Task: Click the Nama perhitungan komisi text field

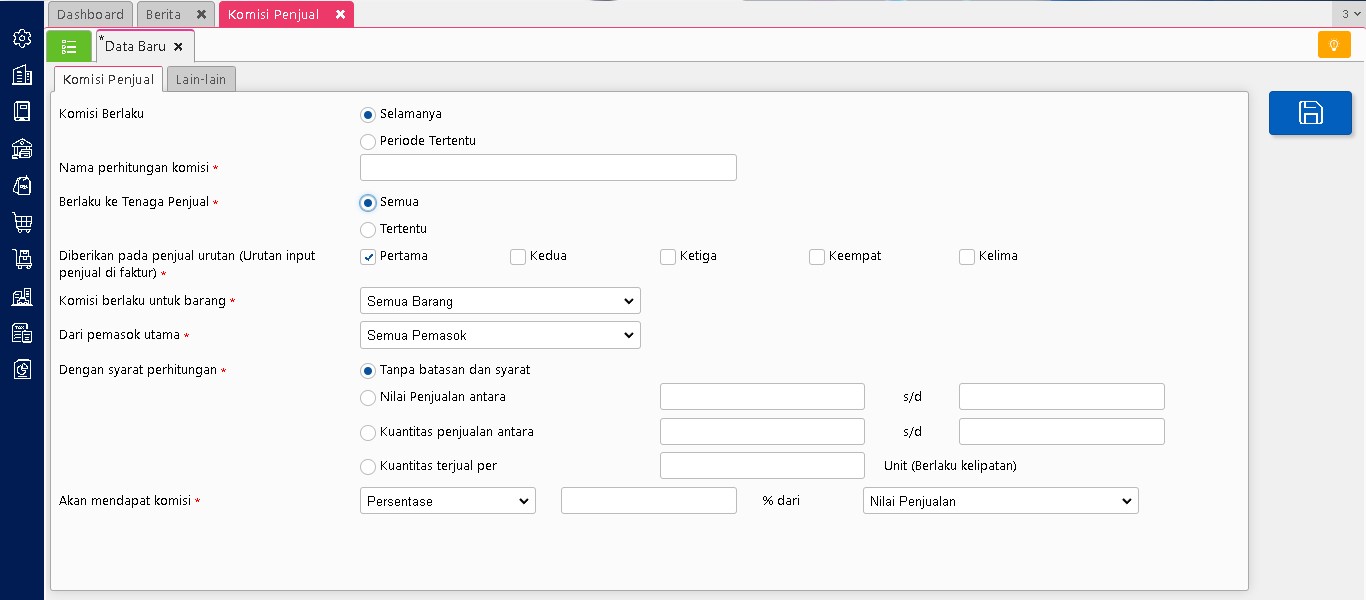Action: (548, 168)
